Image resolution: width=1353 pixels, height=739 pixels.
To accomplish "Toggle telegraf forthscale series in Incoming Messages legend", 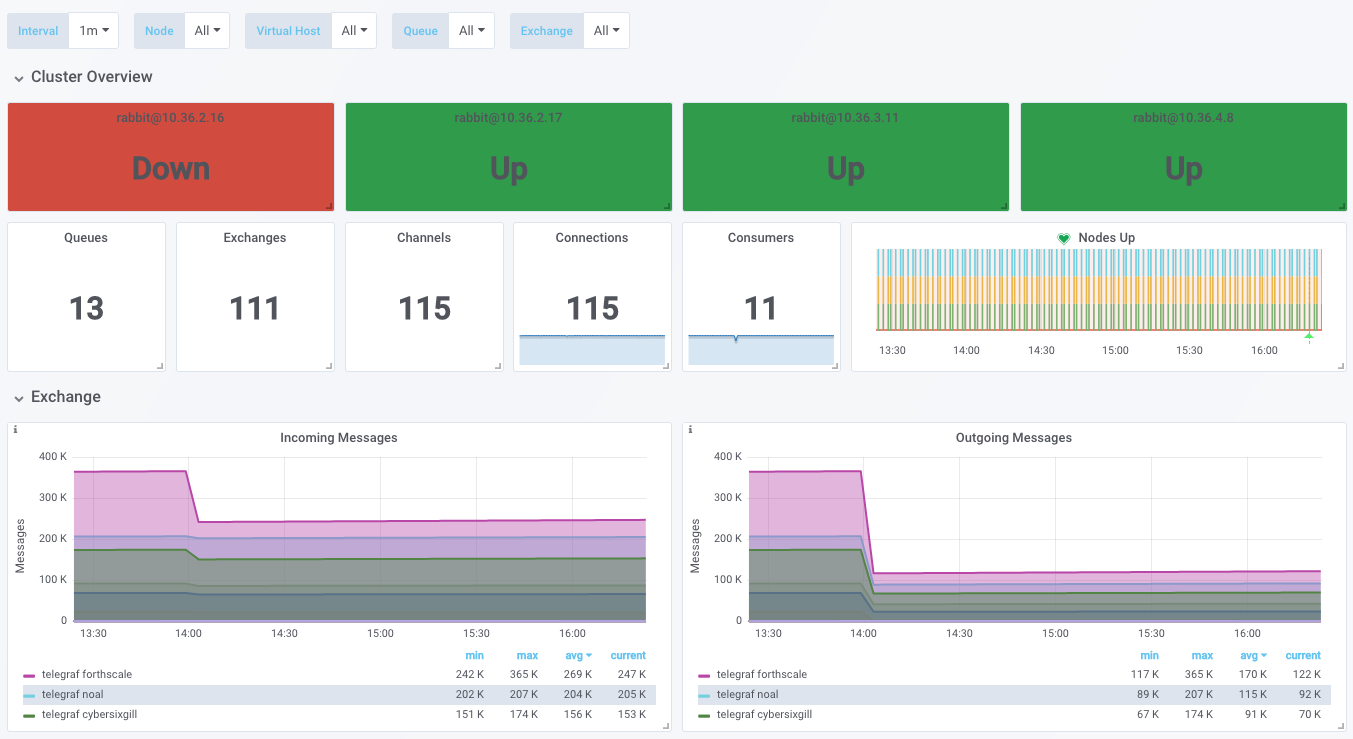I will [x=87, y=675].
